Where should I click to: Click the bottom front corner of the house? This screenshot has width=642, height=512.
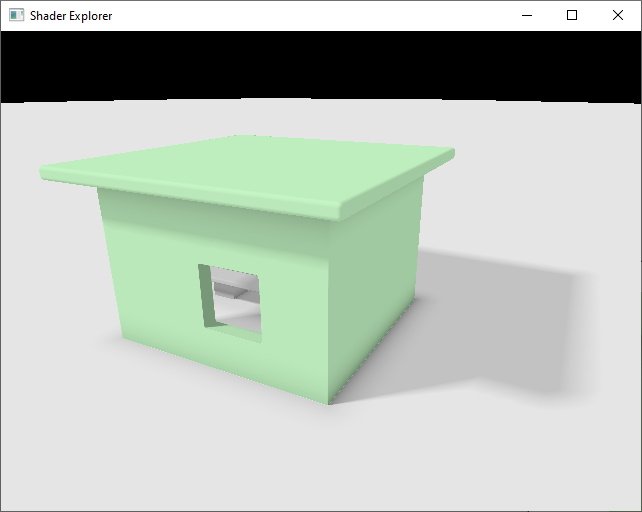tap(329, 401)
